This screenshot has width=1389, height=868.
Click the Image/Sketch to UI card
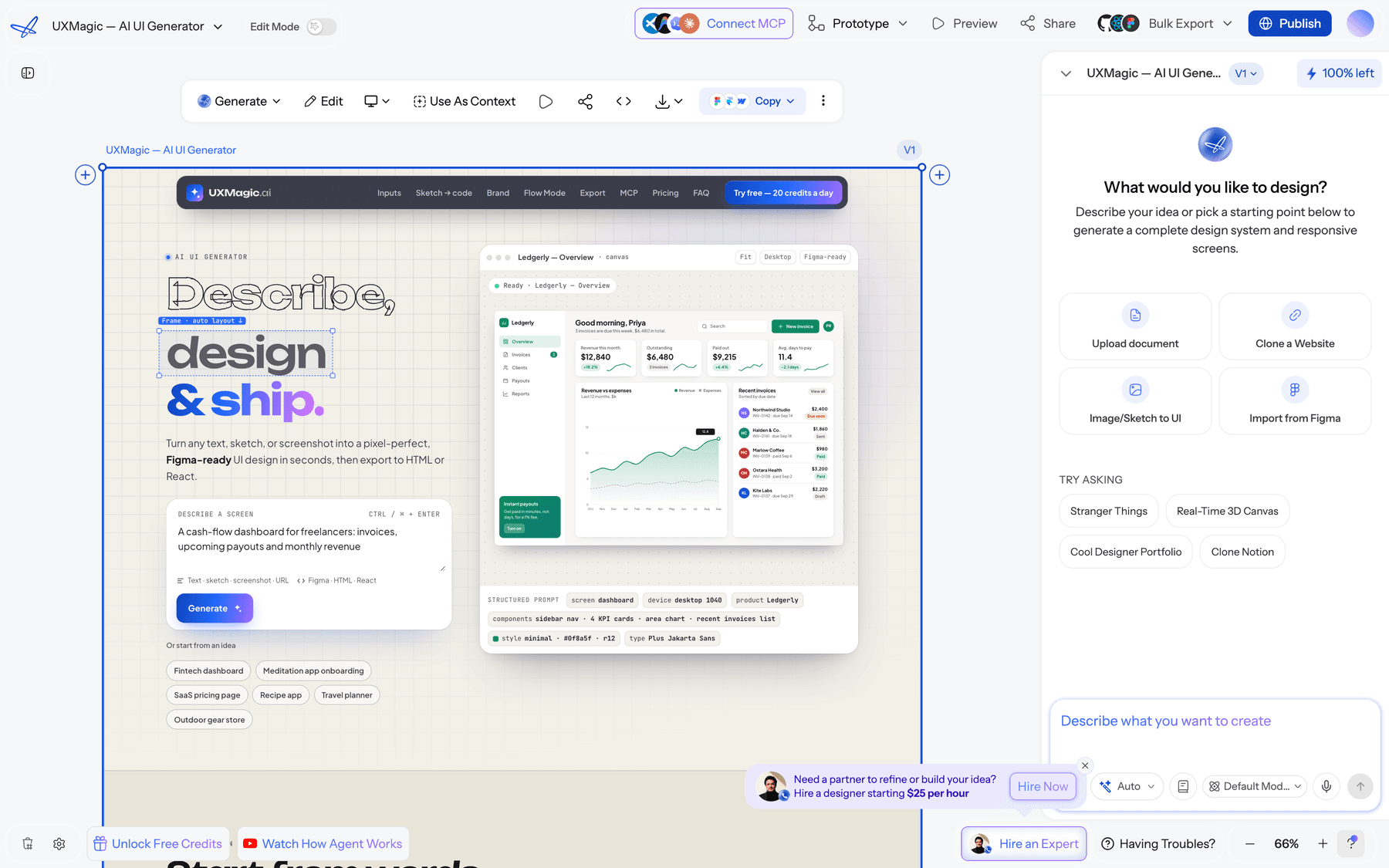click(1135, 401)
